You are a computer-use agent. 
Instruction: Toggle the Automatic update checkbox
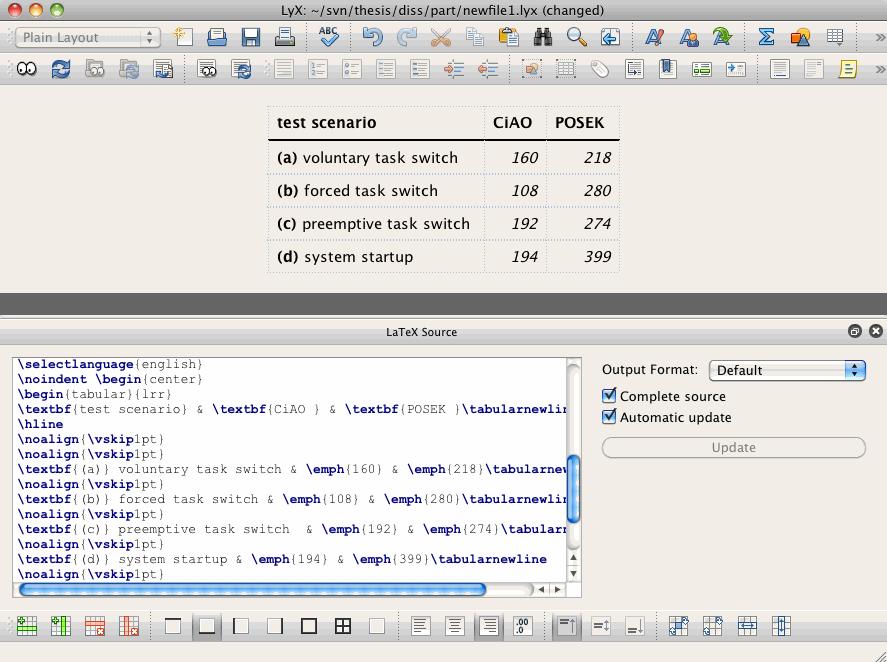point(609,417)
